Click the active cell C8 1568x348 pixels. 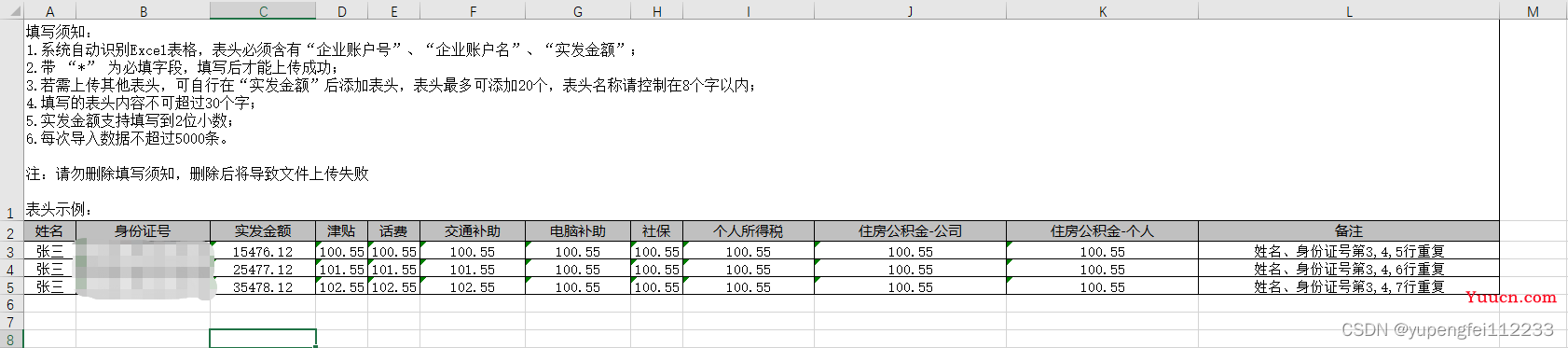[x=263, y=339]
